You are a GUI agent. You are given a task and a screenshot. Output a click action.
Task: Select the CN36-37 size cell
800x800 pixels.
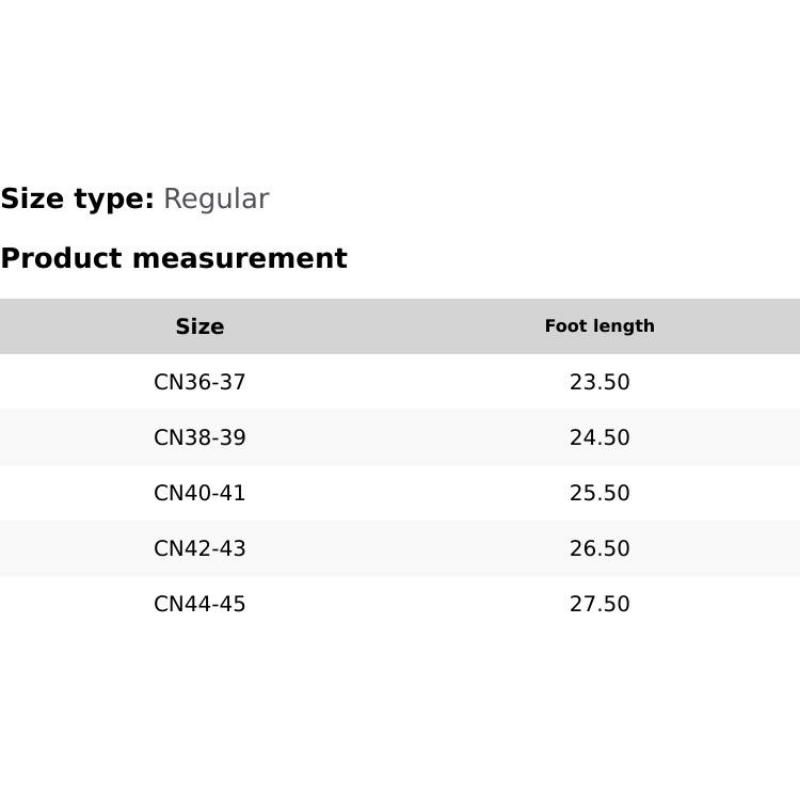pyautogui.click(x=200, y=382)
